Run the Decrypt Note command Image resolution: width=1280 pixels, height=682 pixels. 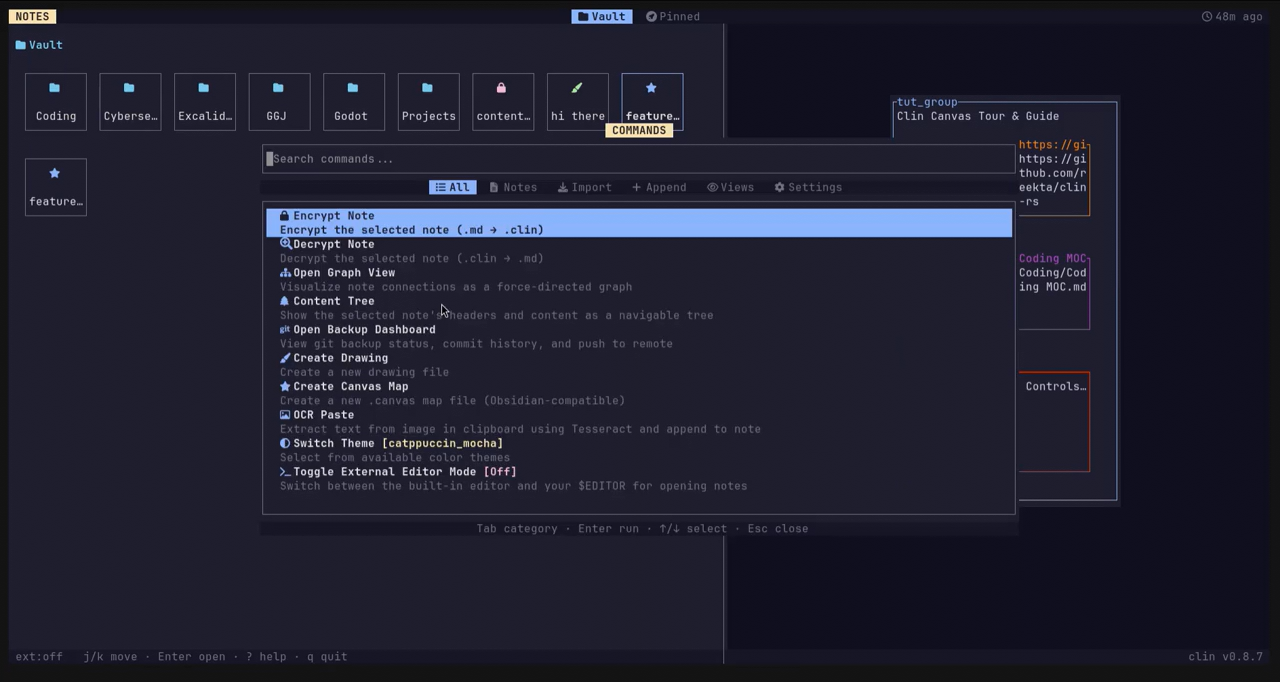point(639,251)
